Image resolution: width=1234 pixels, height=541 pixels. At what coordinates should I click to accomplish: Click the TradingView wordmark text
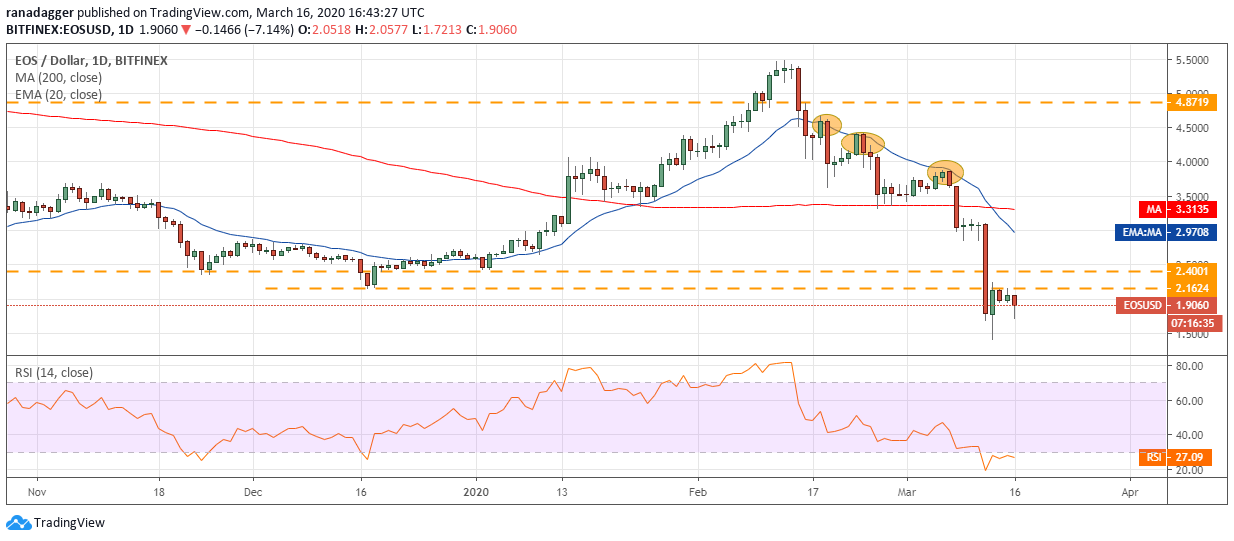tap(69, 523)
